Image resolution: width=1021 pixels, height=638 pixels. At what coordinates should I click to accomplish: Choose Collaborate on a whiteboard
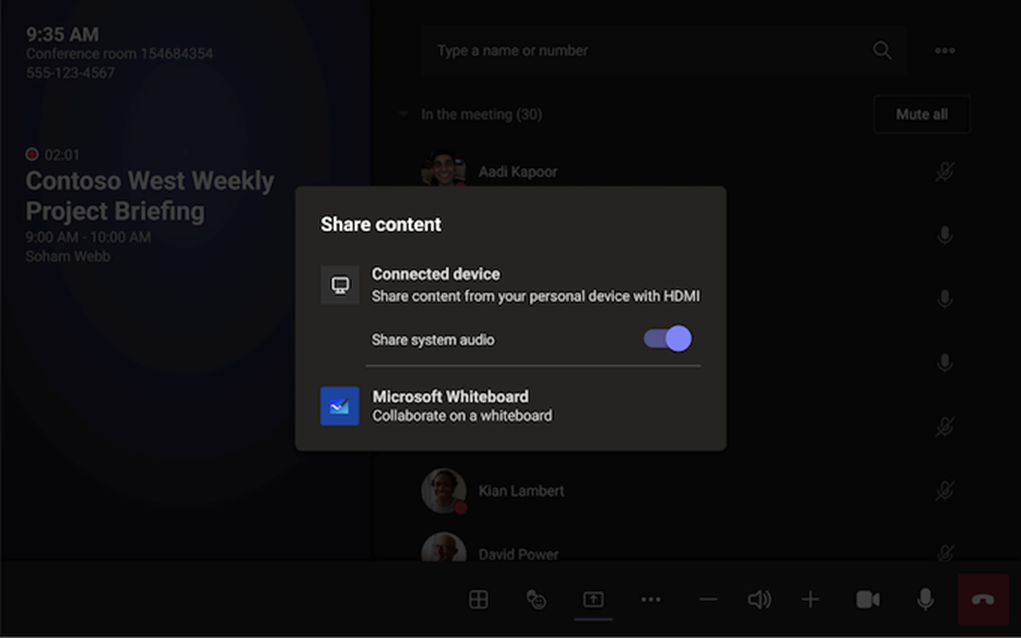(460, 416)
